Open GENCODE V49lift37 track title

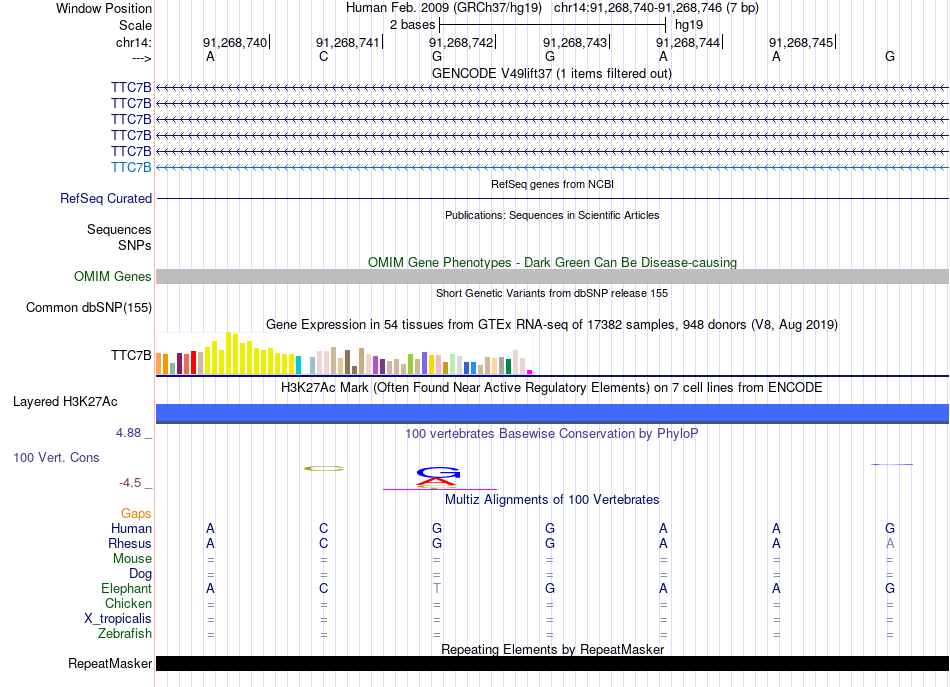tap(551, 73)
